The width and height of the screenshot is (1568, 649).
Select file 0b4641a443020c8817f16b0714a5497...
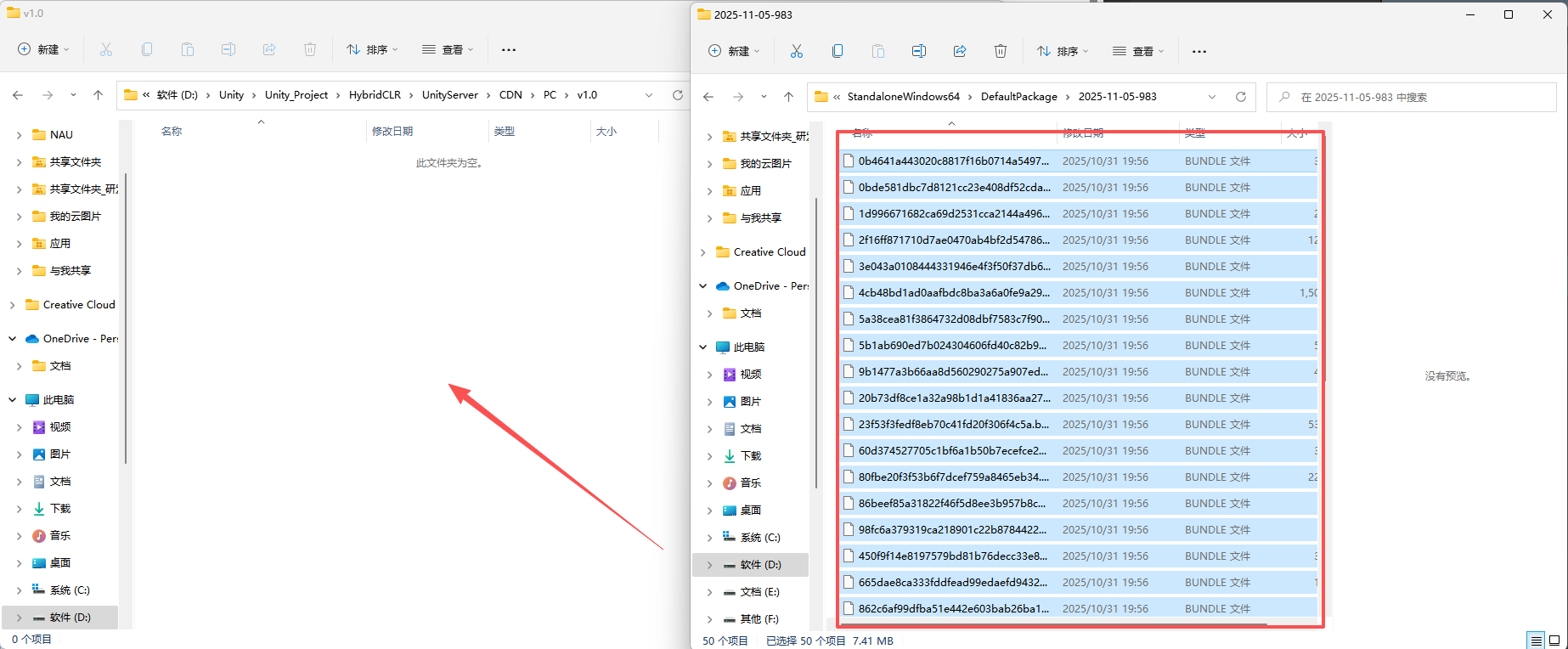[x=1079, y=161]
